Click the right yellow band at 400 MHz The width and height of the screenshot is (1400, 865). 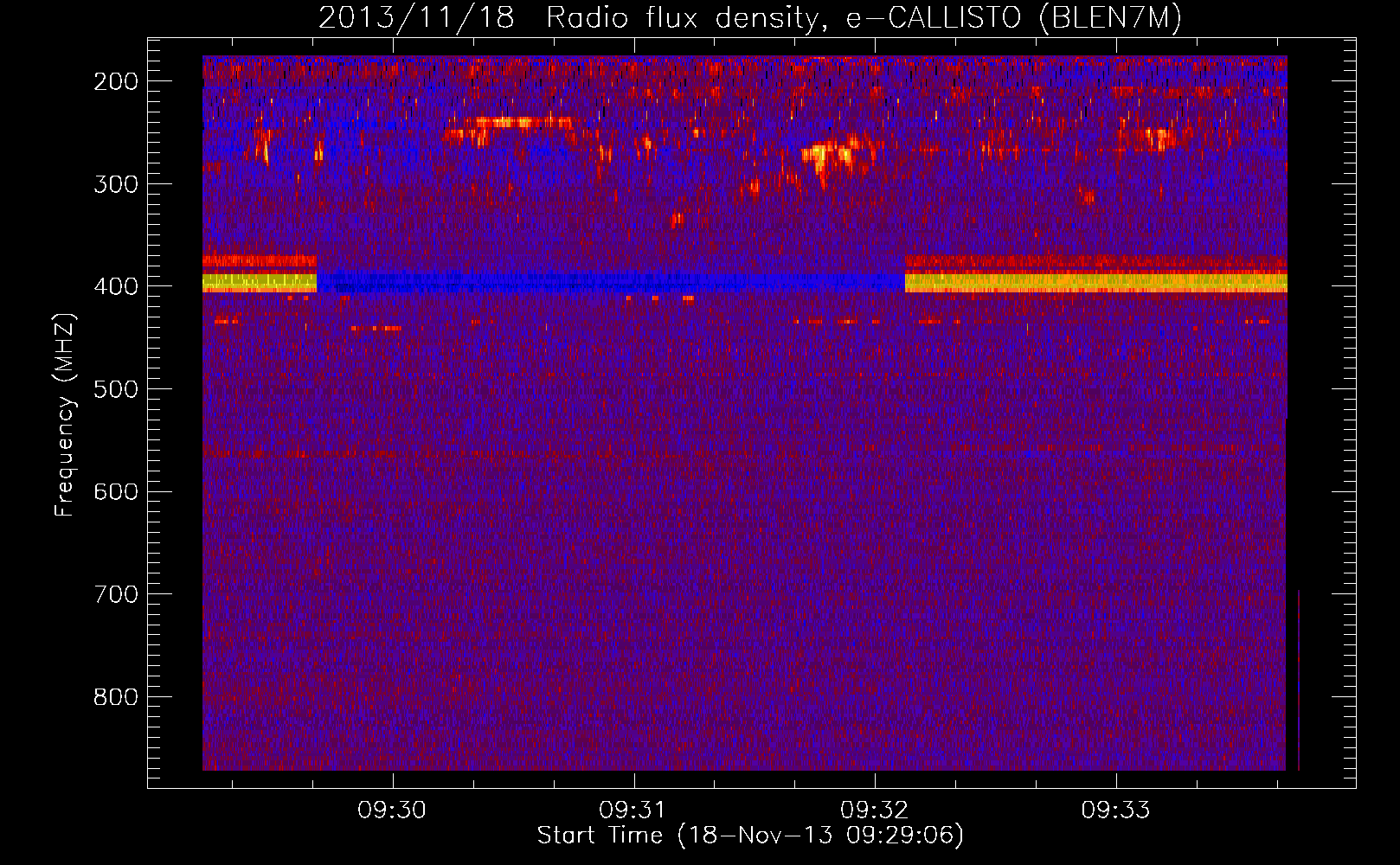click(1095, 283)
